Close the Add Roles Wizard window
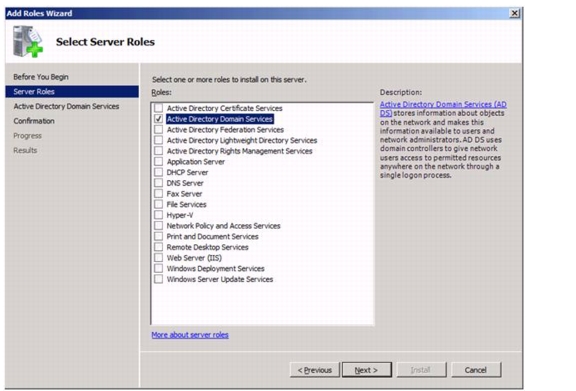This screenshot has width=576, height=391. [515, 13]
